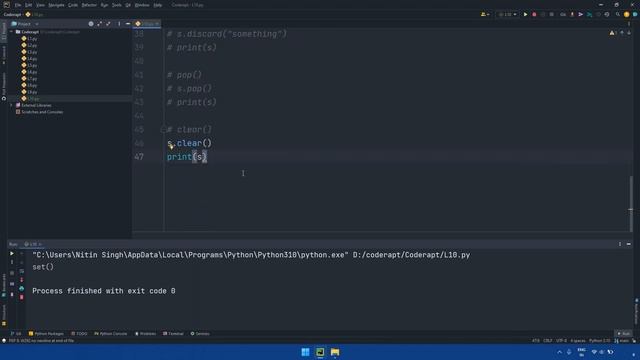Click ENG language indicator in tray
This screenshot has width=640, height=360.
click(x=582, y=352)
